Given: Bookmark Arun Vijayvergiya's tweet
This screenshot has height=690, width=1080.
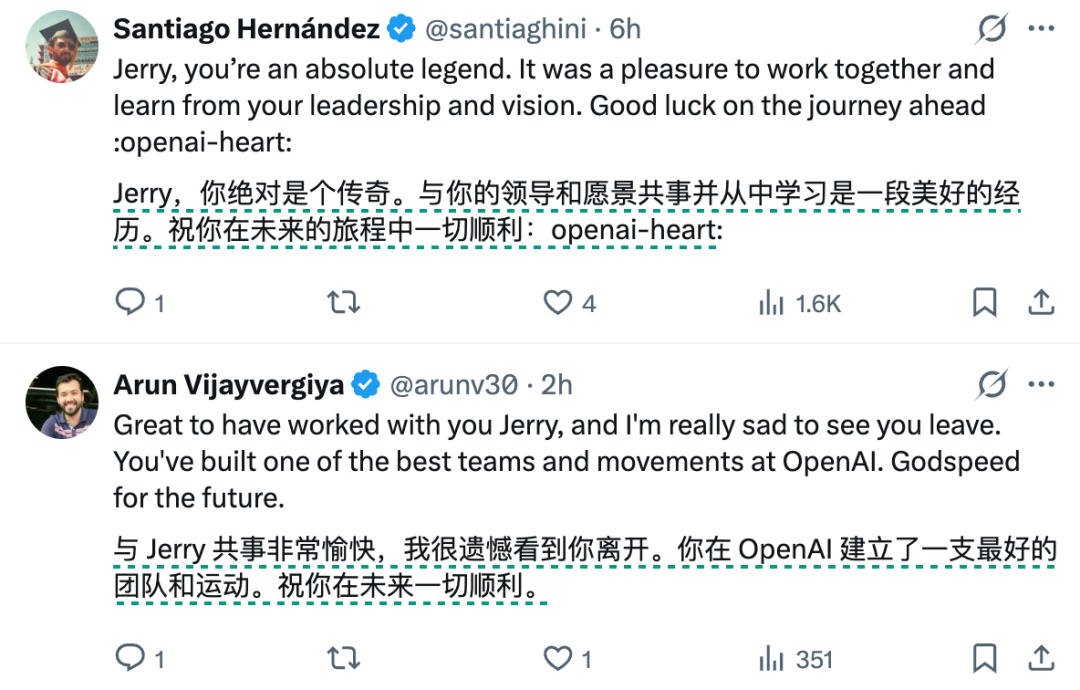Looking at the screenshot, I should pyautogui.click(x=985, y=658).
